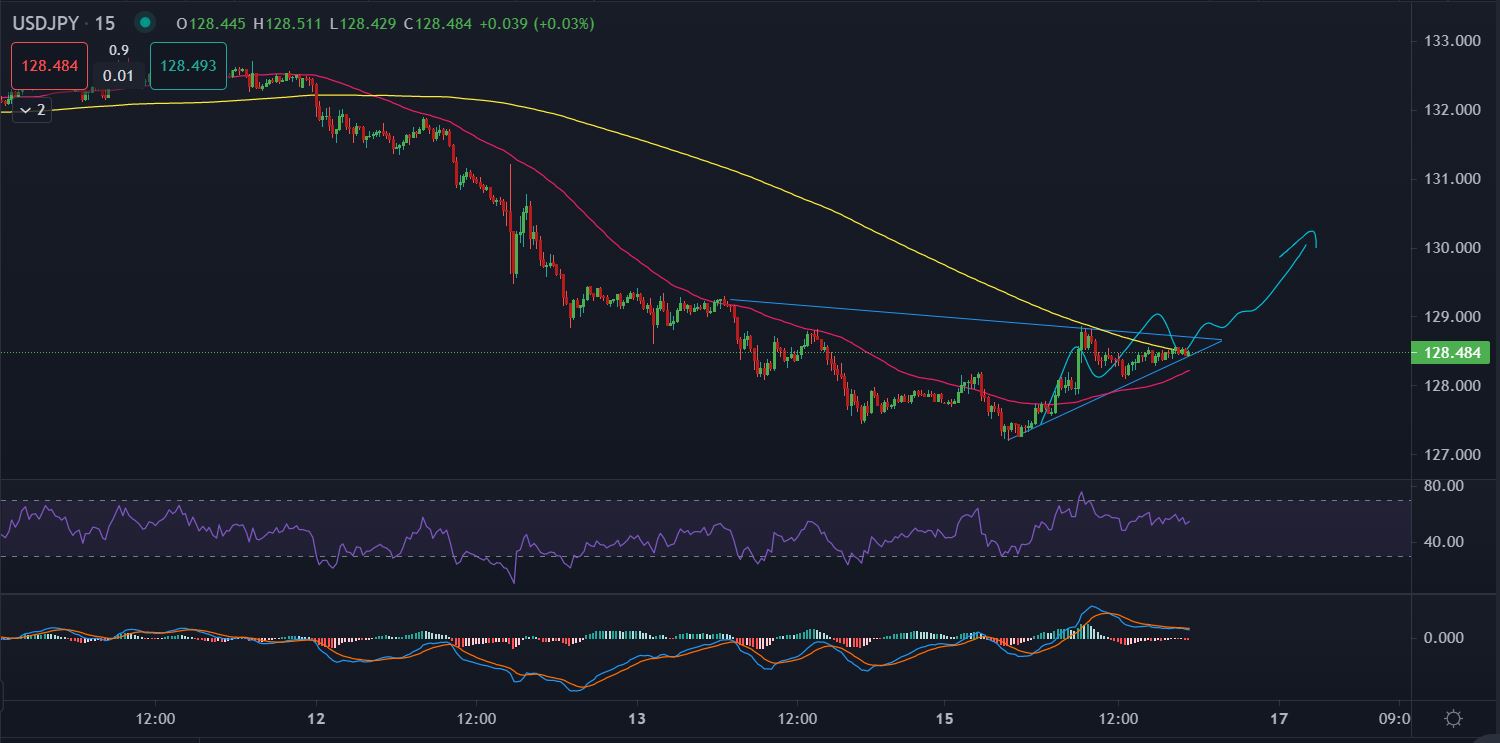Click the 133.000 price axis label
This screenshot has width=1500, height=743.
tap(1450, 41)
